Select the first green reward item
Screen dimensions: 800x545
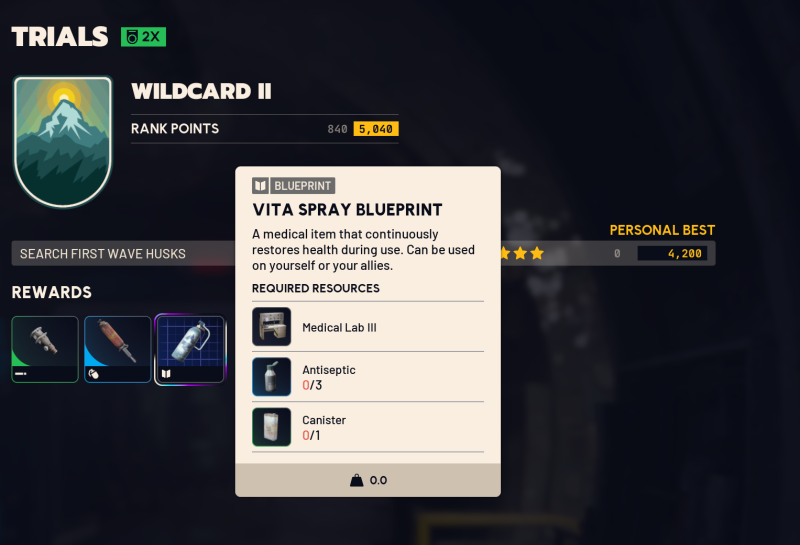tap(45, 350)
